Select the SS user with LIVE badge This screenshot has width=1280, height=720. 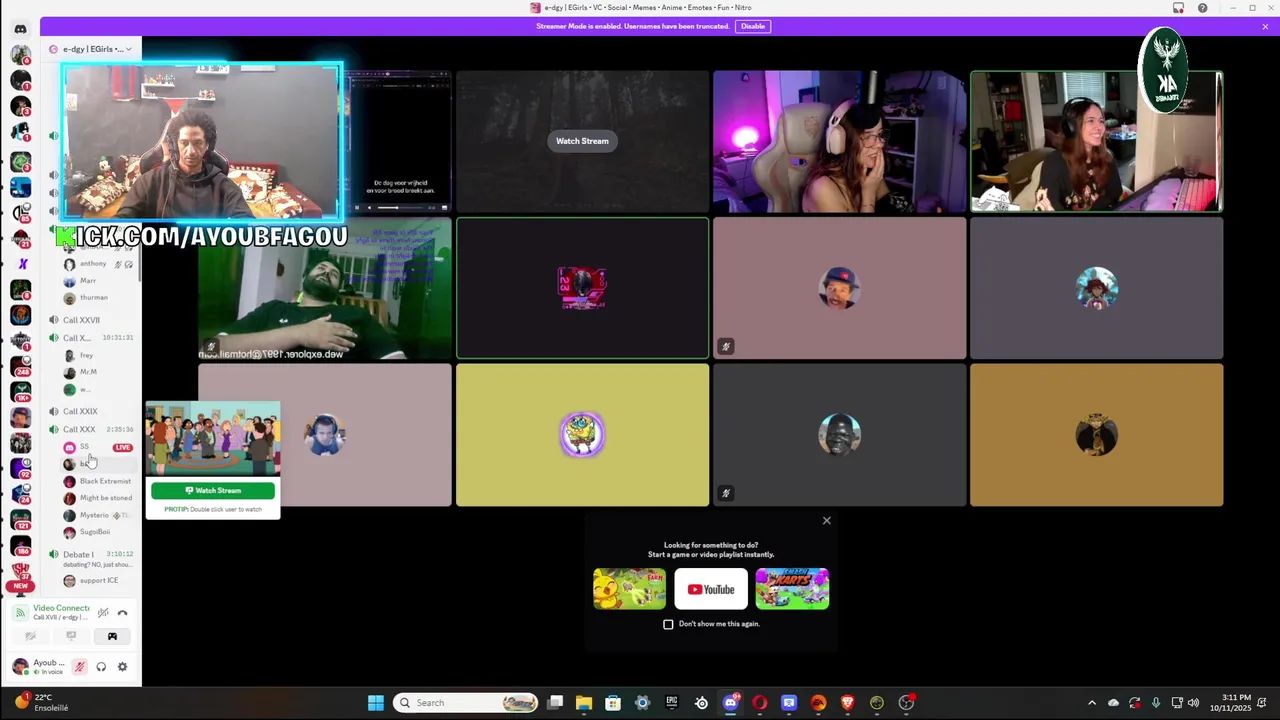tap(97, 447)
